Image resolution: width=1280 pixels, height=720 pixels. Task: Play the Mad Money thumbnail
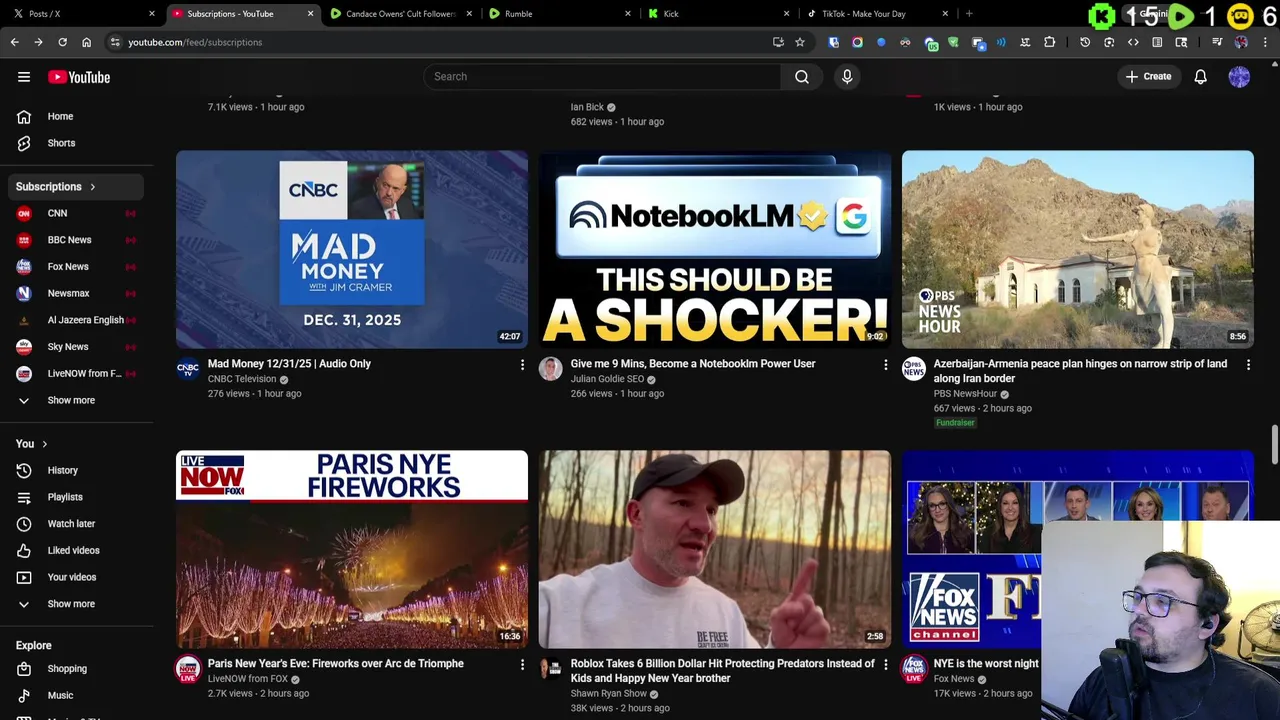coord(352,249)
